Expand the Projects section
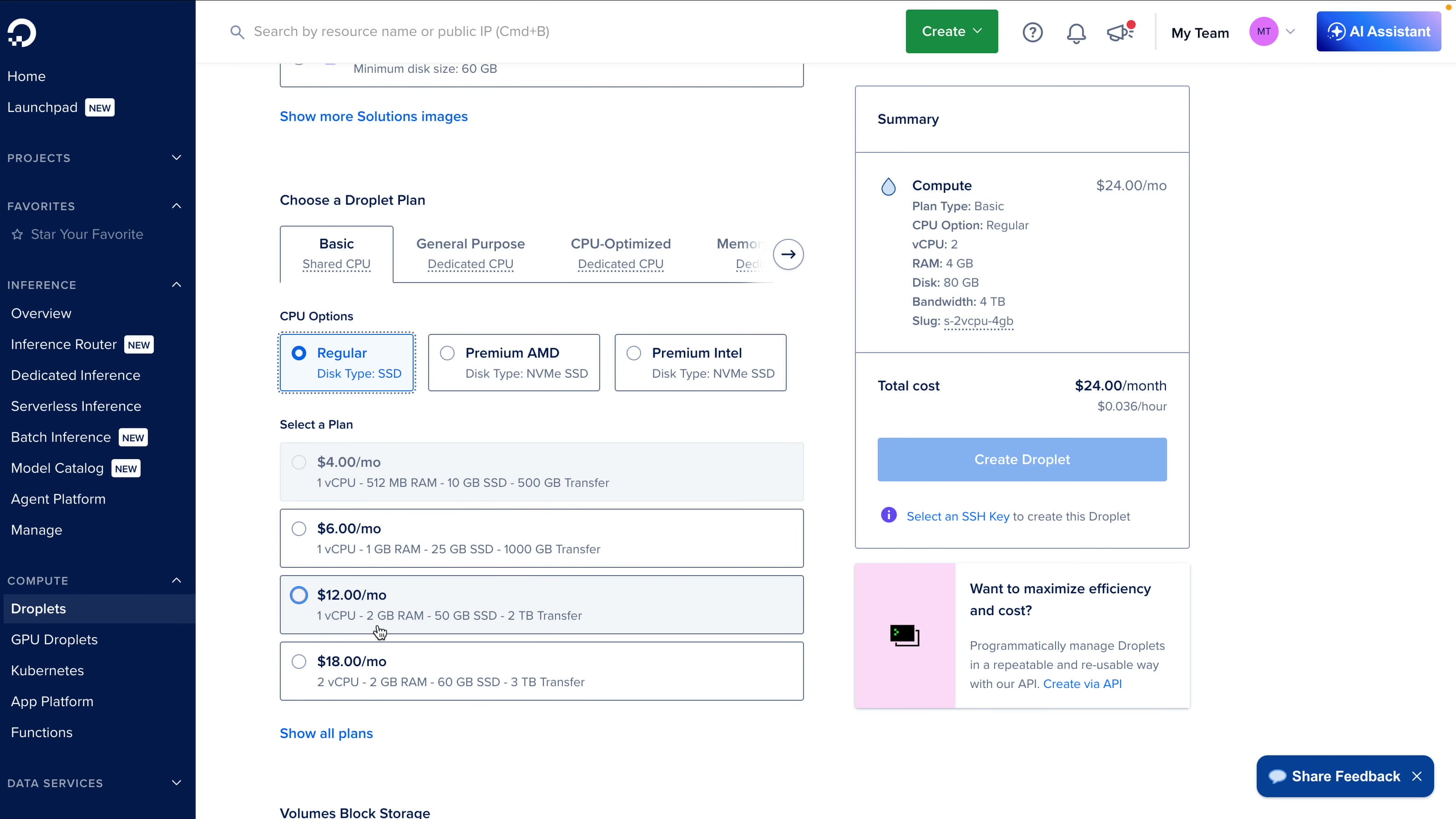This screenshot has height=819, width=1456. coord(177,158)
